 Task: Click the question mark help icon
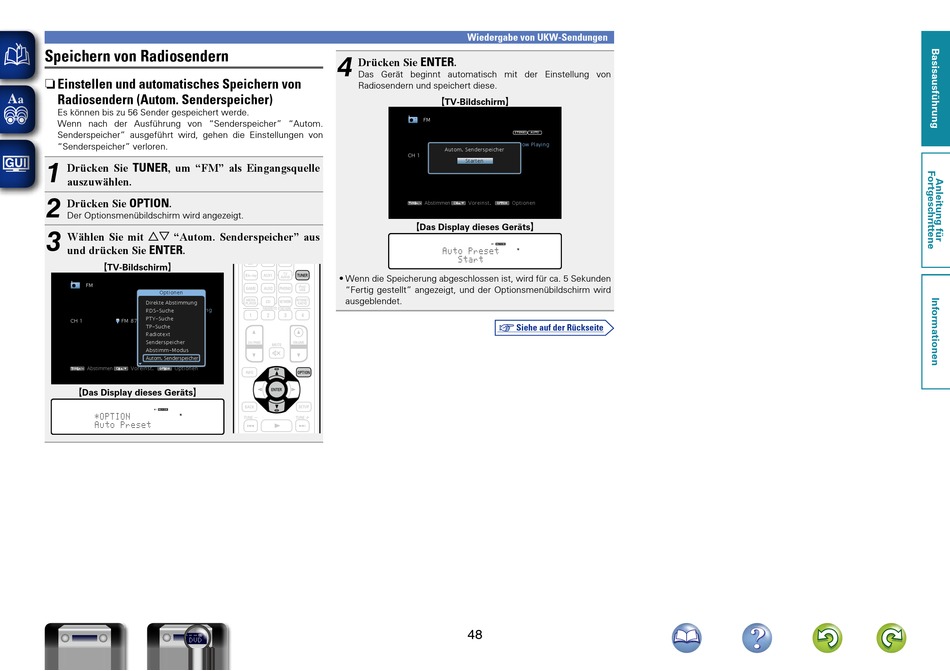[x=757, y=638]
